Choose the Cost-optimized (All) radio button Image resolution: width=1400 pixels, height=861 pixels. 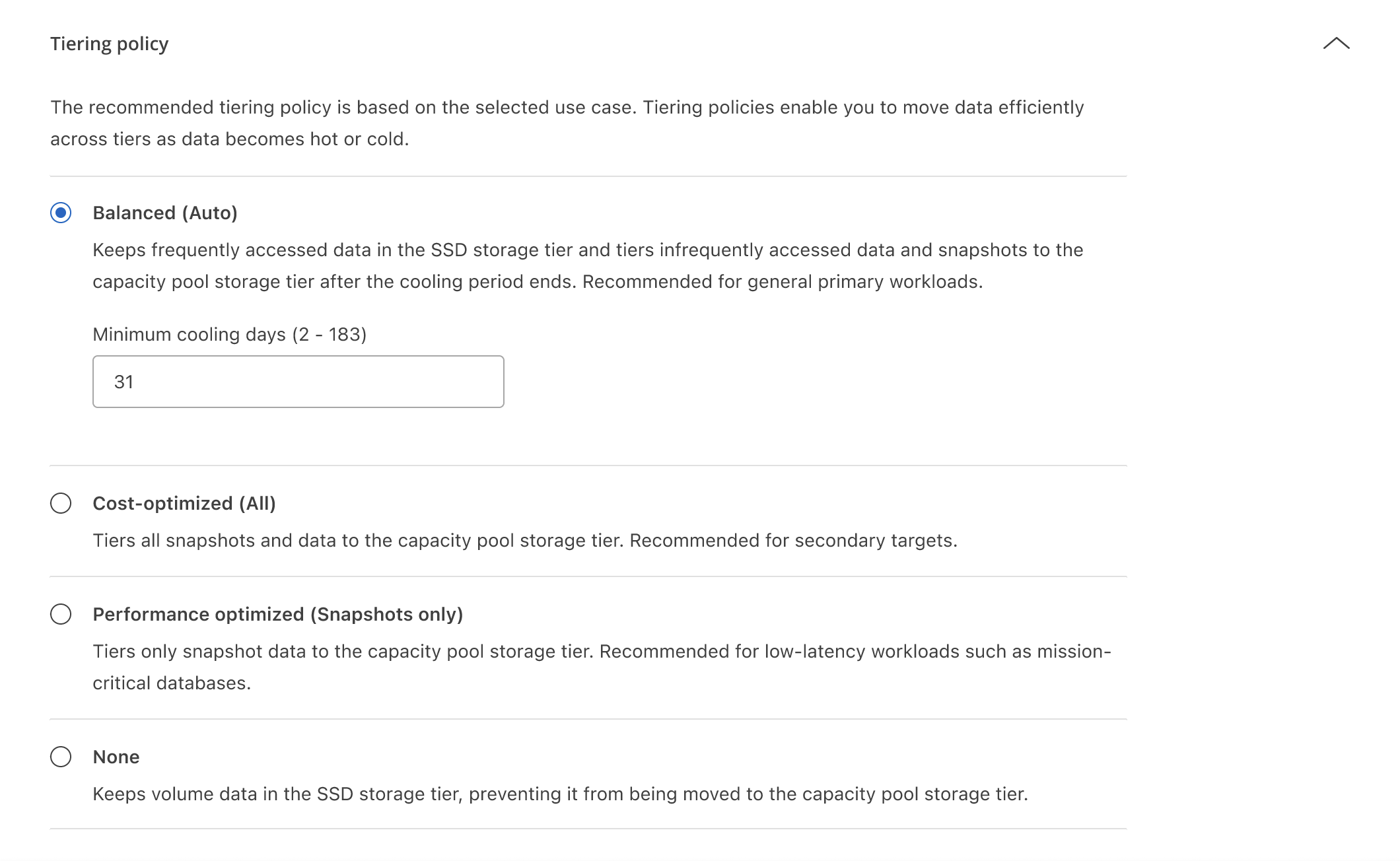pos(61,503)
